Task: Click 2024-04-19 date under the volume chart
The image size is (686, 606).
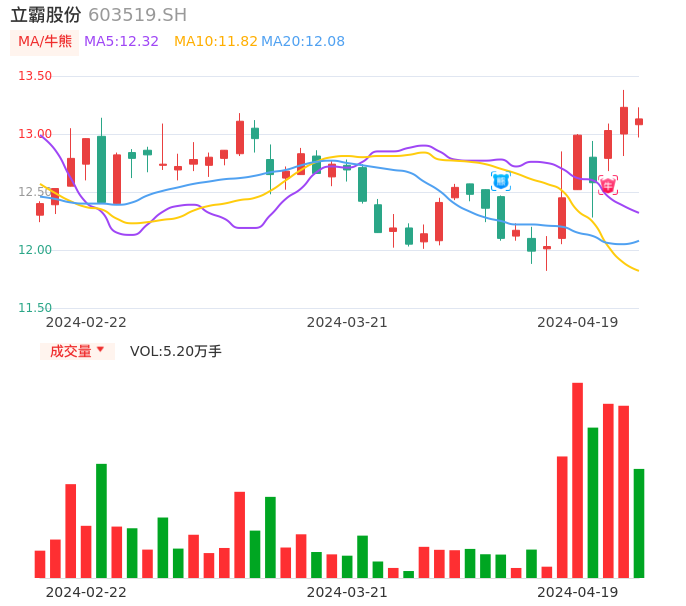Action: click(577, 592)
